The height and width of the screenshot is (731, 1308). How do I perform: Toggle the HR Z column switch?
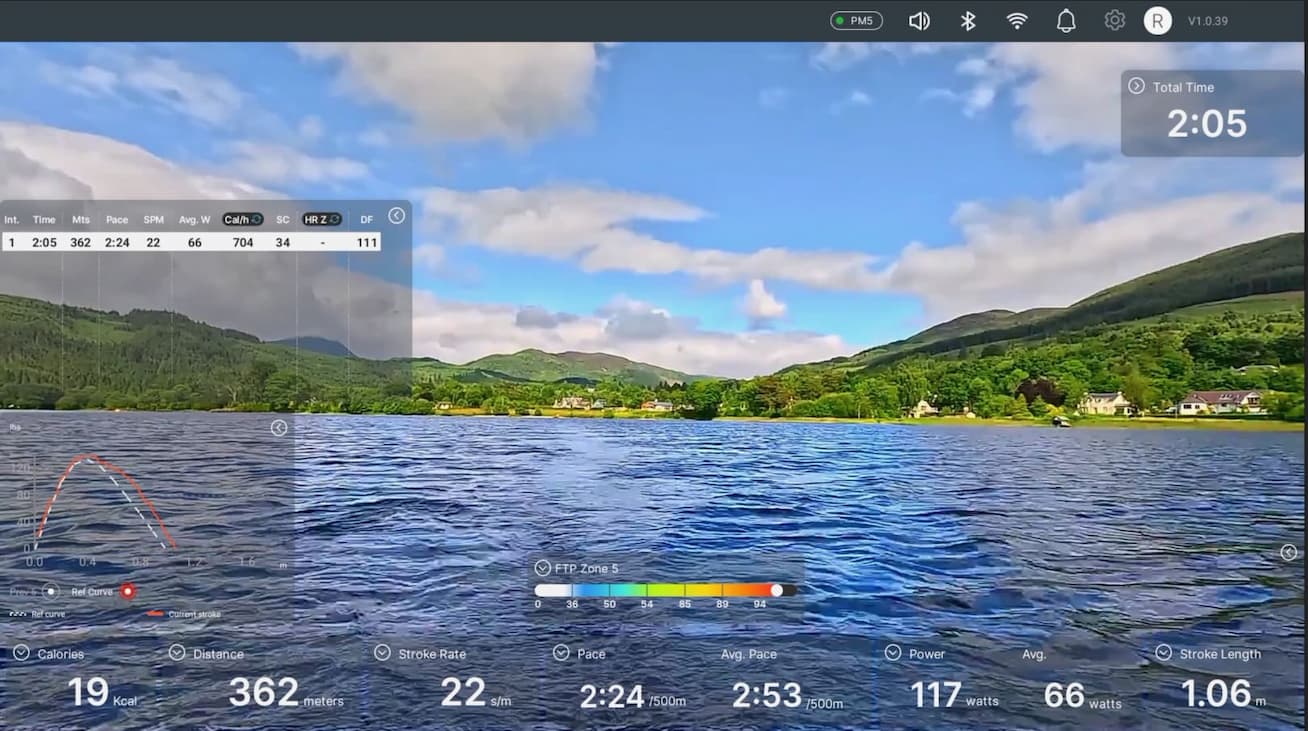pyautogui.click(x=322, y=219)
